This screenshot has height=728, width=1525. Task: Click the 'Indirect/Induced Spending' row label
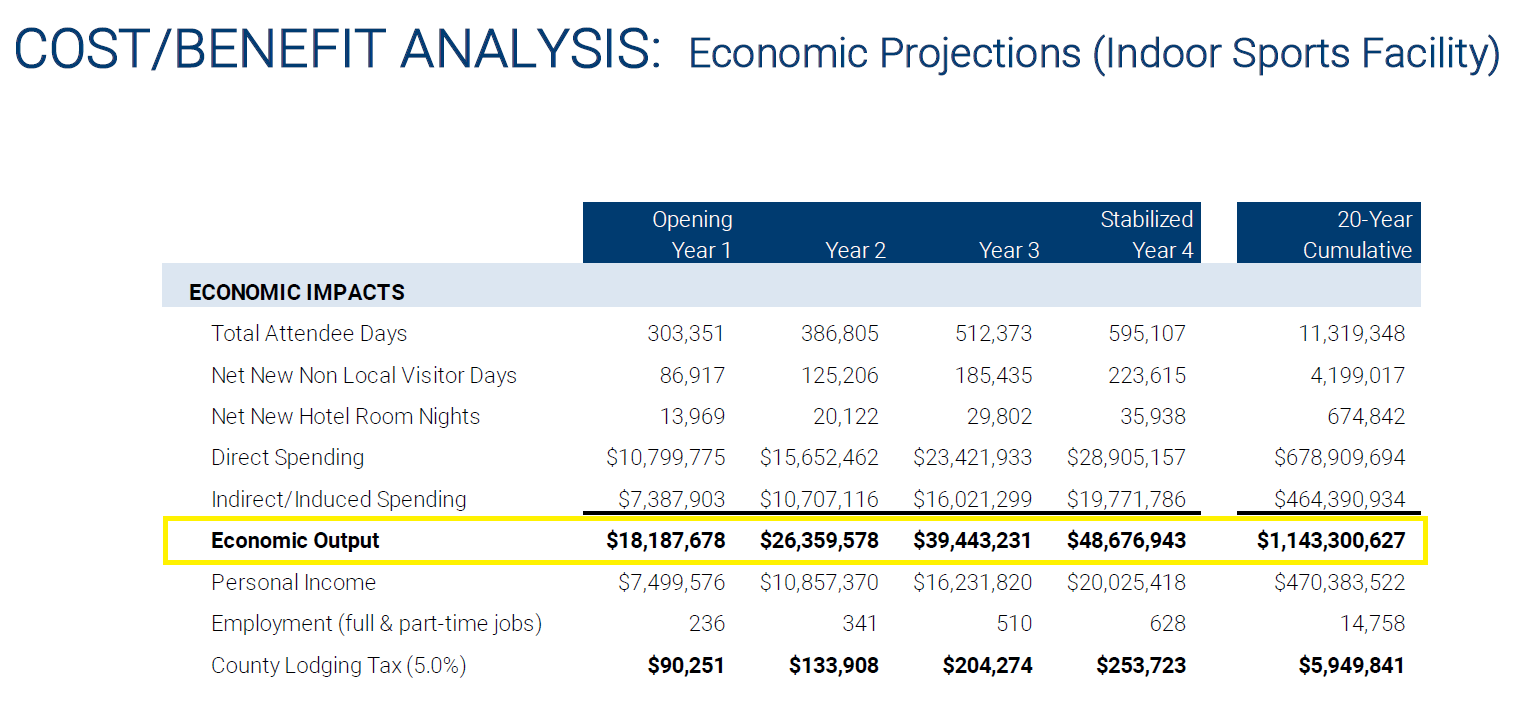338,499
